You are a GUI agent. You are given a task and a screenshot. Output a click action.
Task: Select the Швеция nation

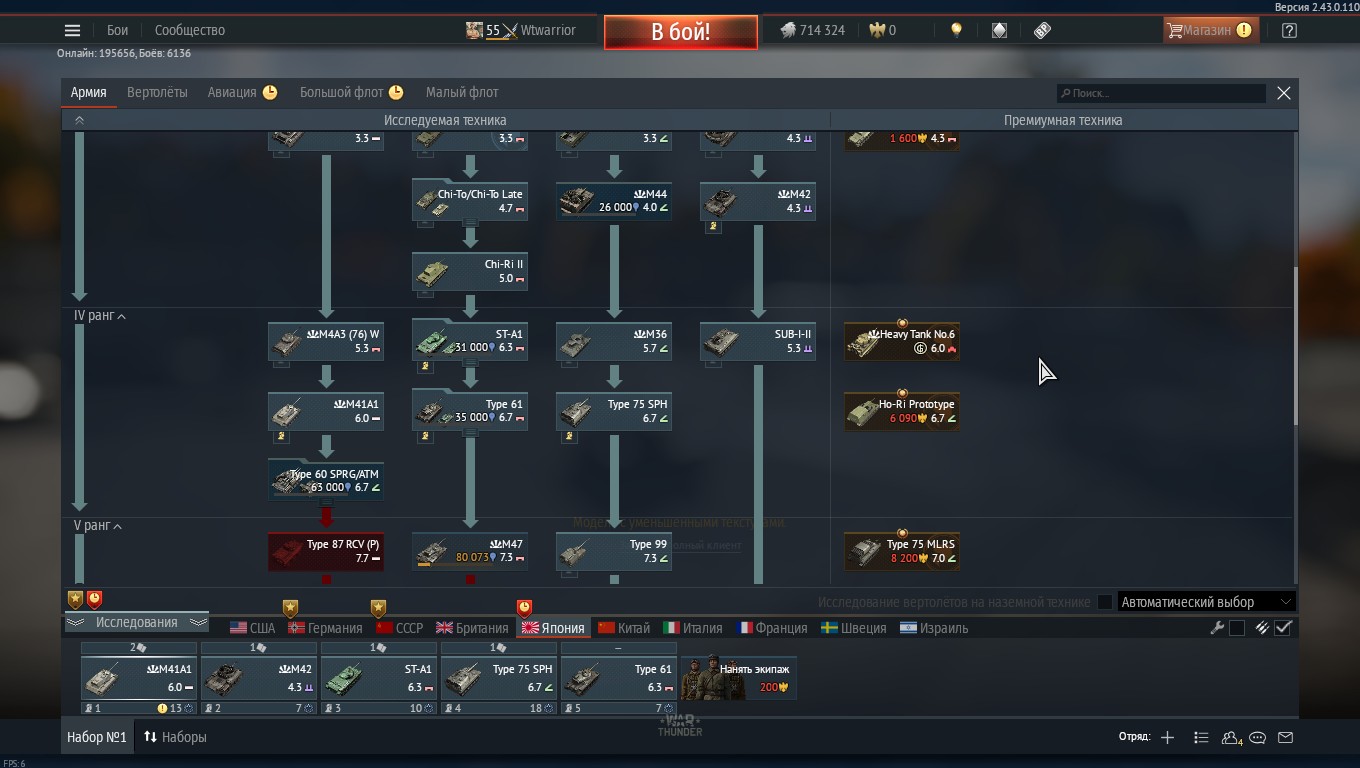[x=853, y=628]
